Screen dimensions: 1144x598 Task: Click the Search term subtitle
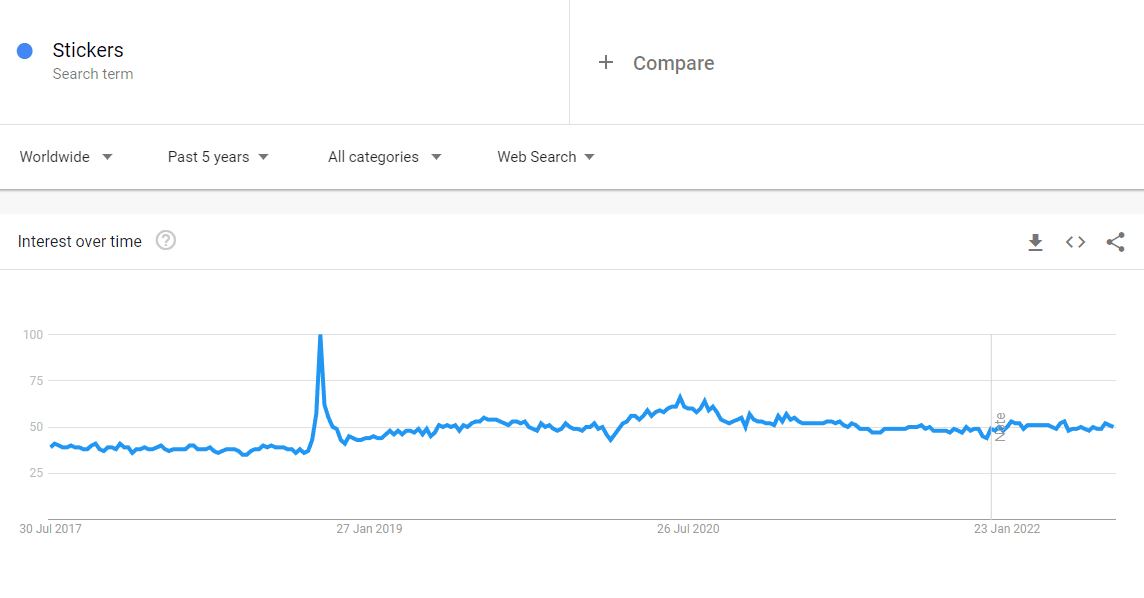tap(93, 74)
